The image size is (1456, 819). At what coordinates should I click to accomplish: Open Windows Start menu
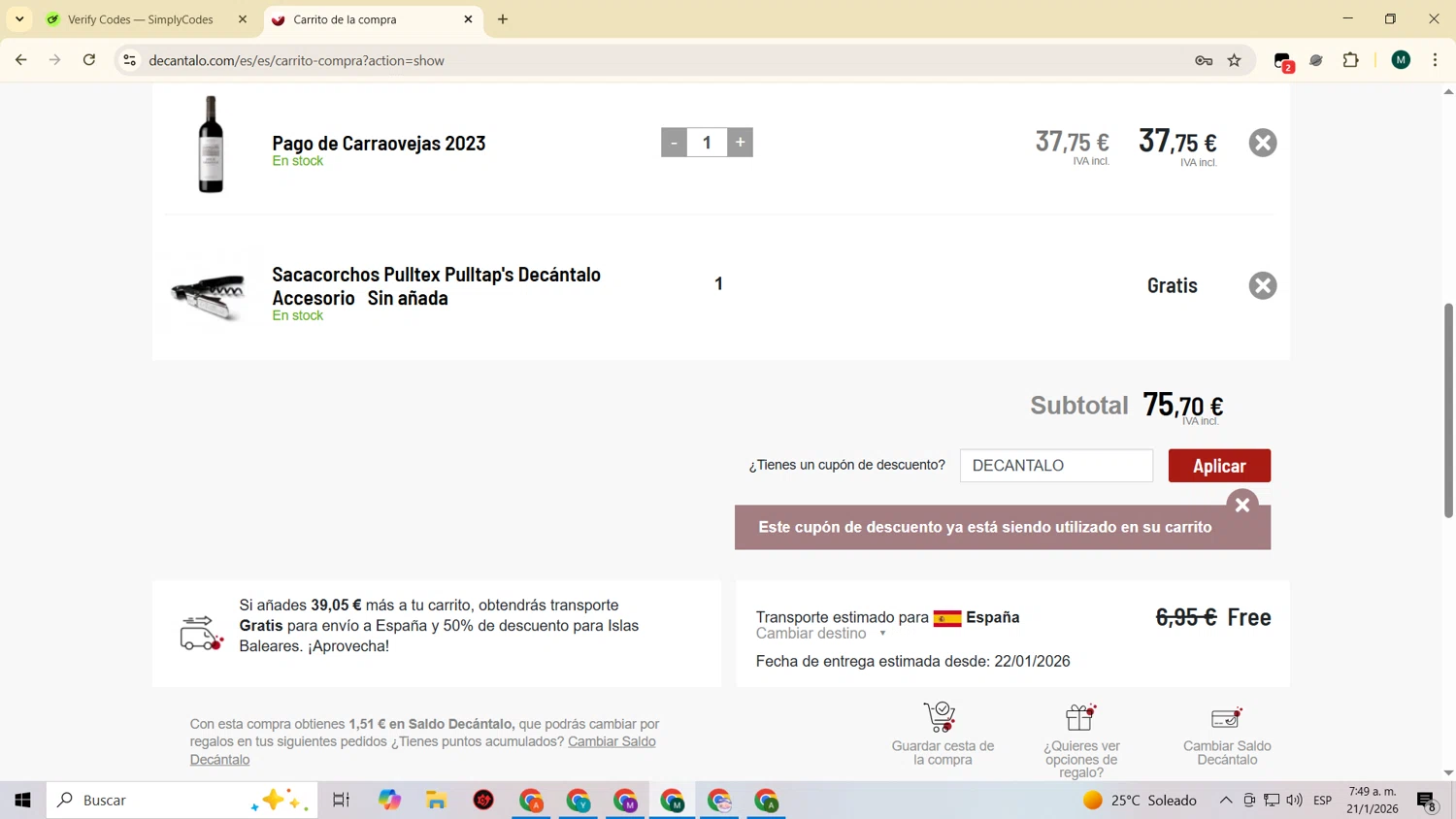(23, 801)
